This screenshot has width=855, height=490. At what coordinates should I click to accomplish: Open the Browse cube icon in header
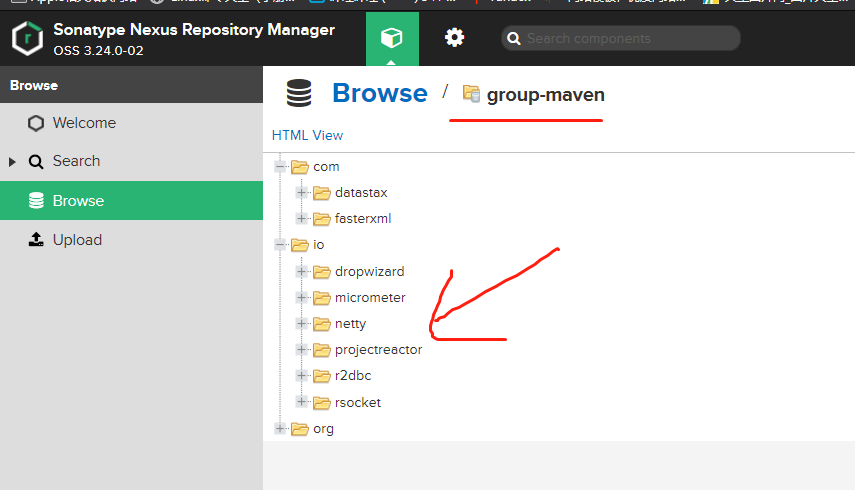(x=392, y=38)
